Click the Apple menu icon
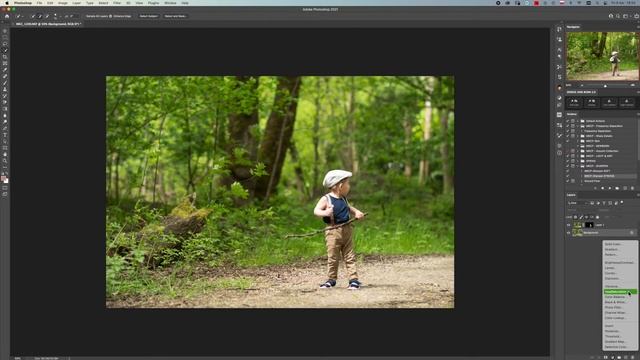The width and height of the screenshot is (640, 360). coord(7,3)
